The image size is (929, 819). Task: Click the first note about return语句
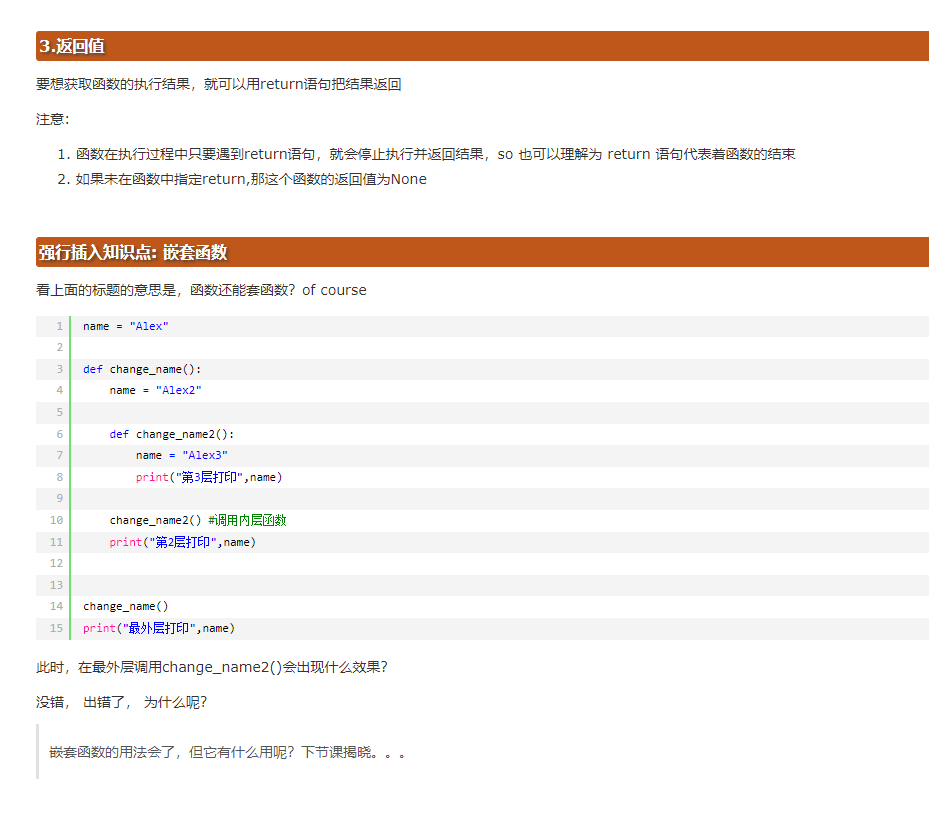click(435, 154)
